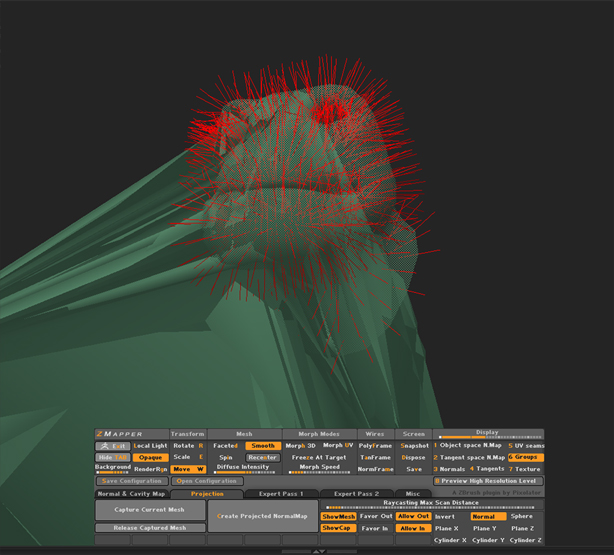Click Dispose in Screen section
614x555 pixels.
(414, 457)
